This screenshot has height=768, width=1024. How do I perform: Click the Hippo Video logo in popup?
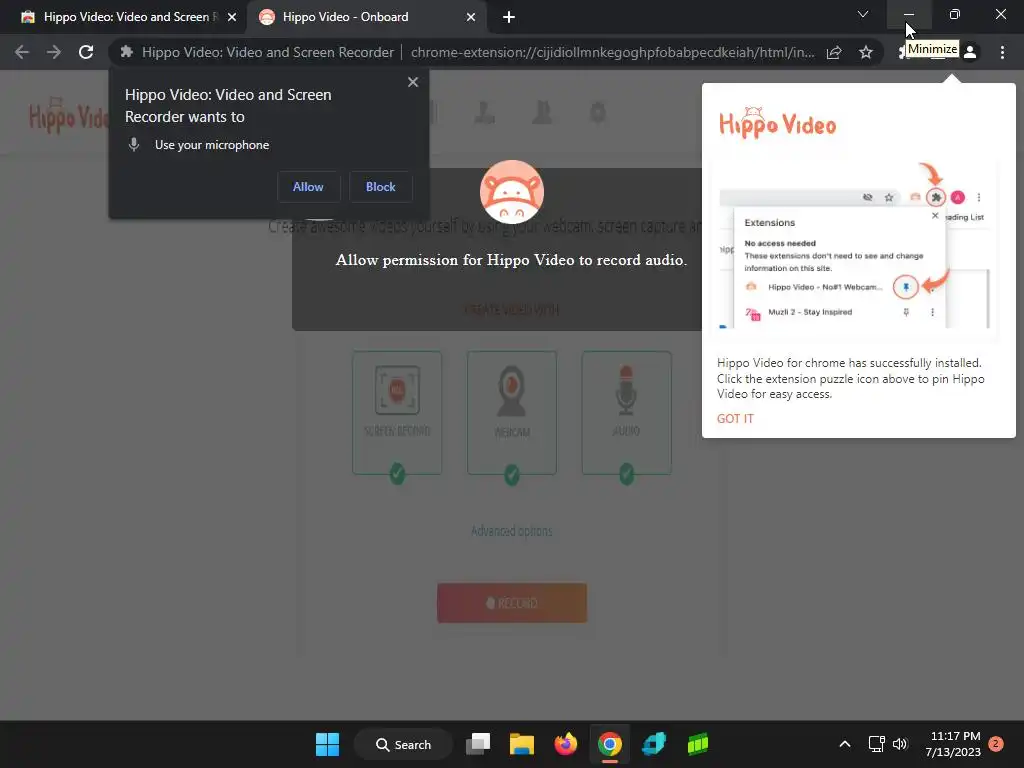(x=777, y=123)
